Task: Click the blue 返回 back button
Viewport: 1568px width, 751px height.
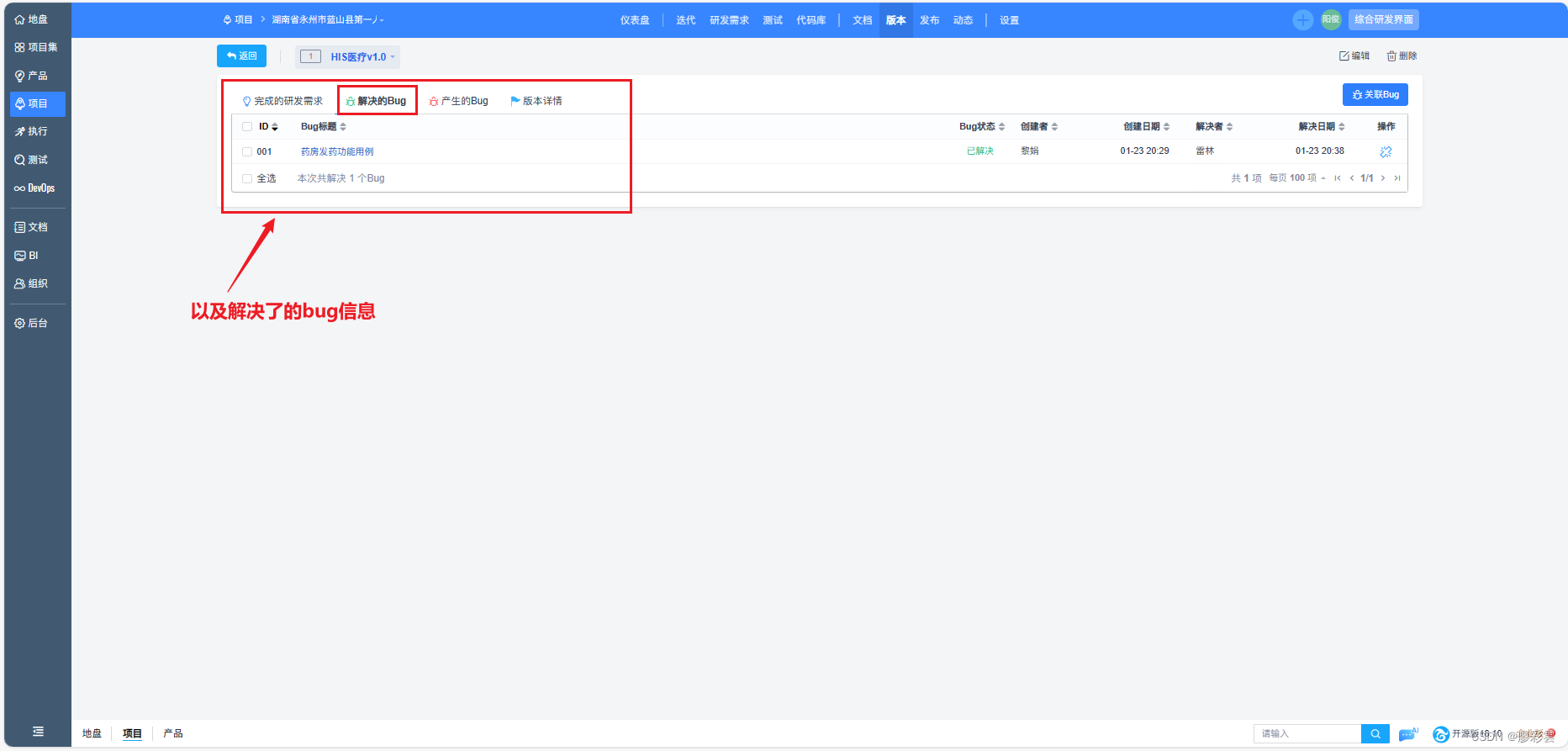Action: point(242,56)
